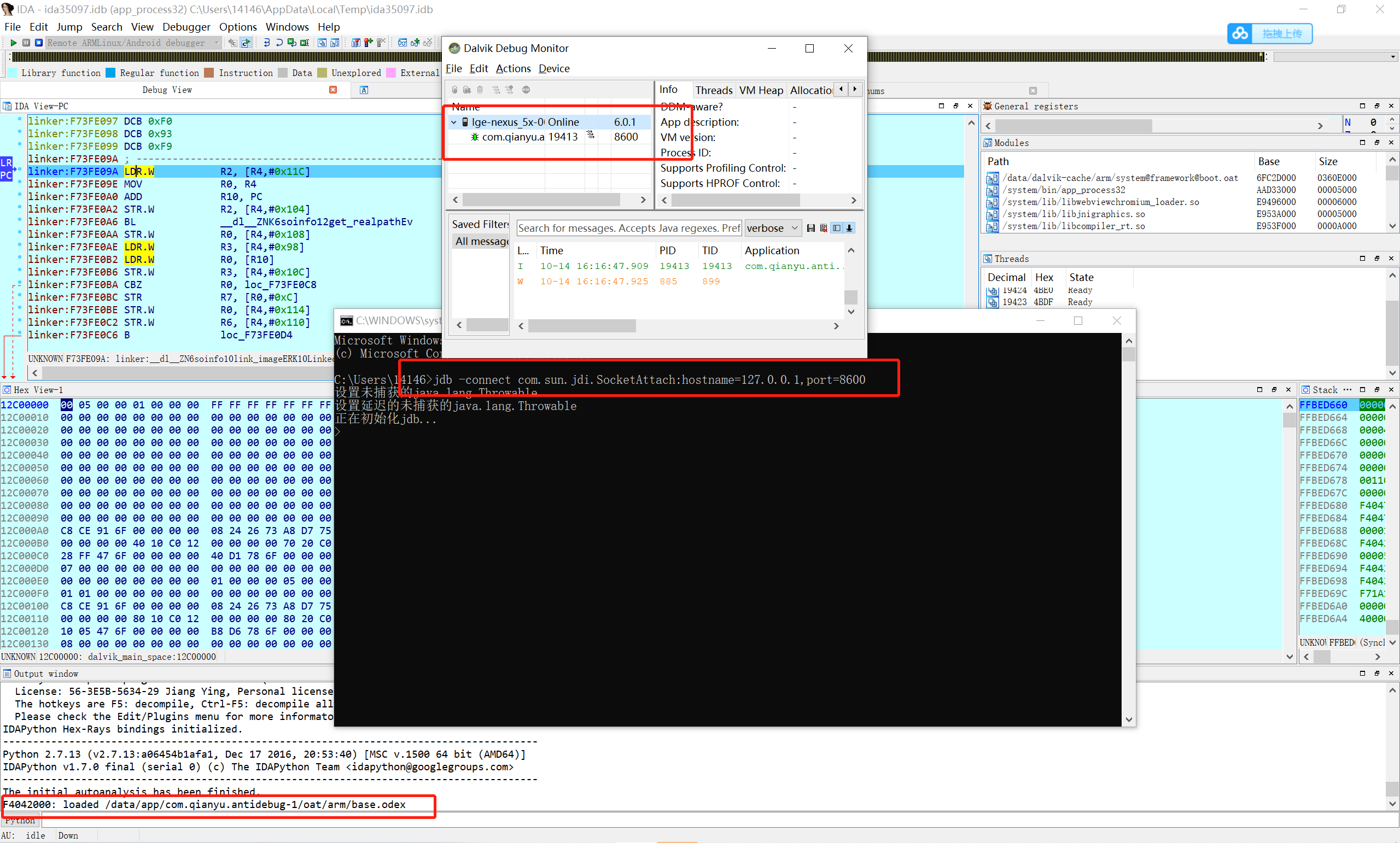Click the General registers horizontal scrollbar right arrow
1400x843 pixels.
tap(1320, 126)
